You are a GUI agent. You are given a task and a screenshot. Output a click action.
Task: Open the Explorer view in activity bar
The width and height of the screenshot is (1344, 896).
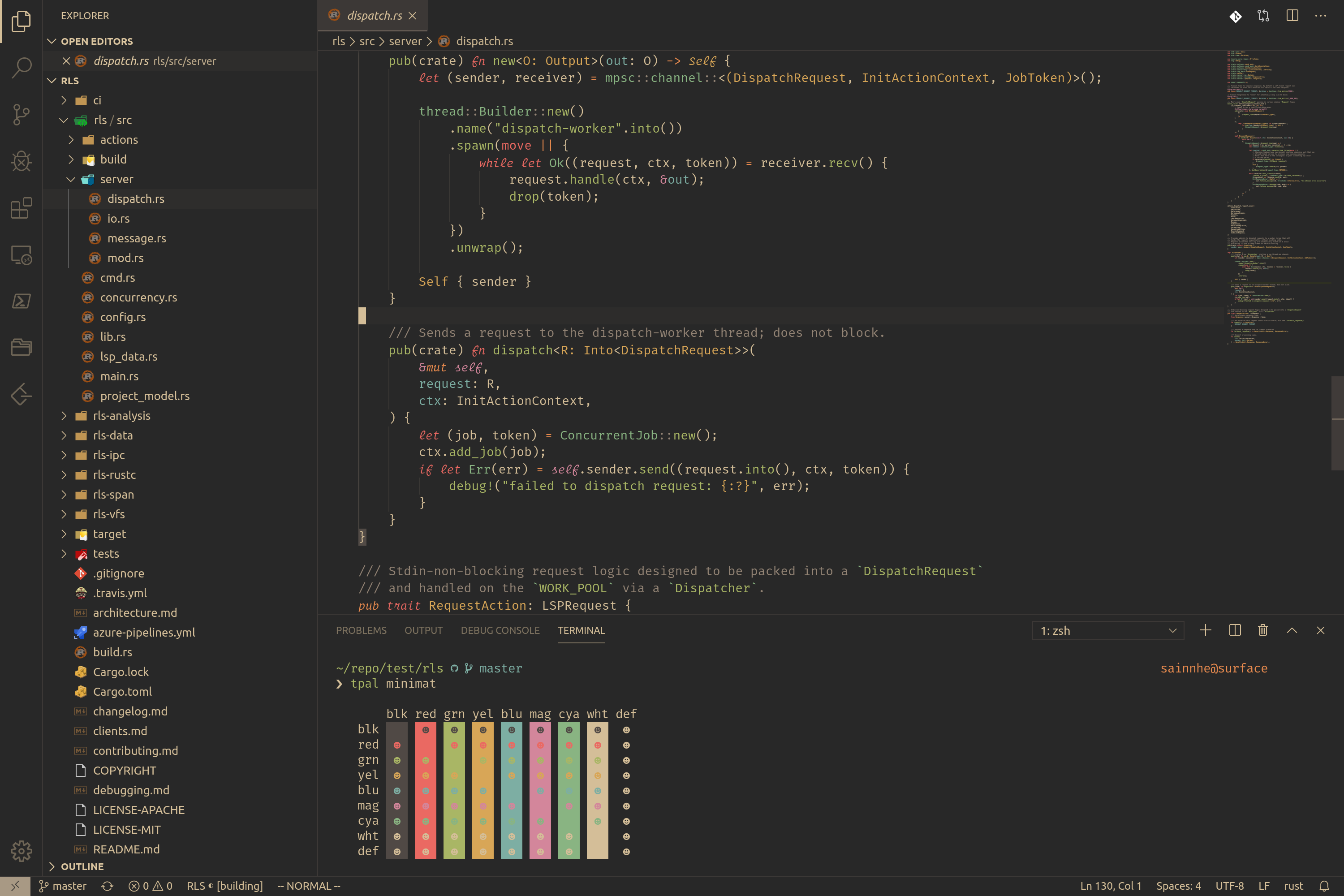click(21, 21)
